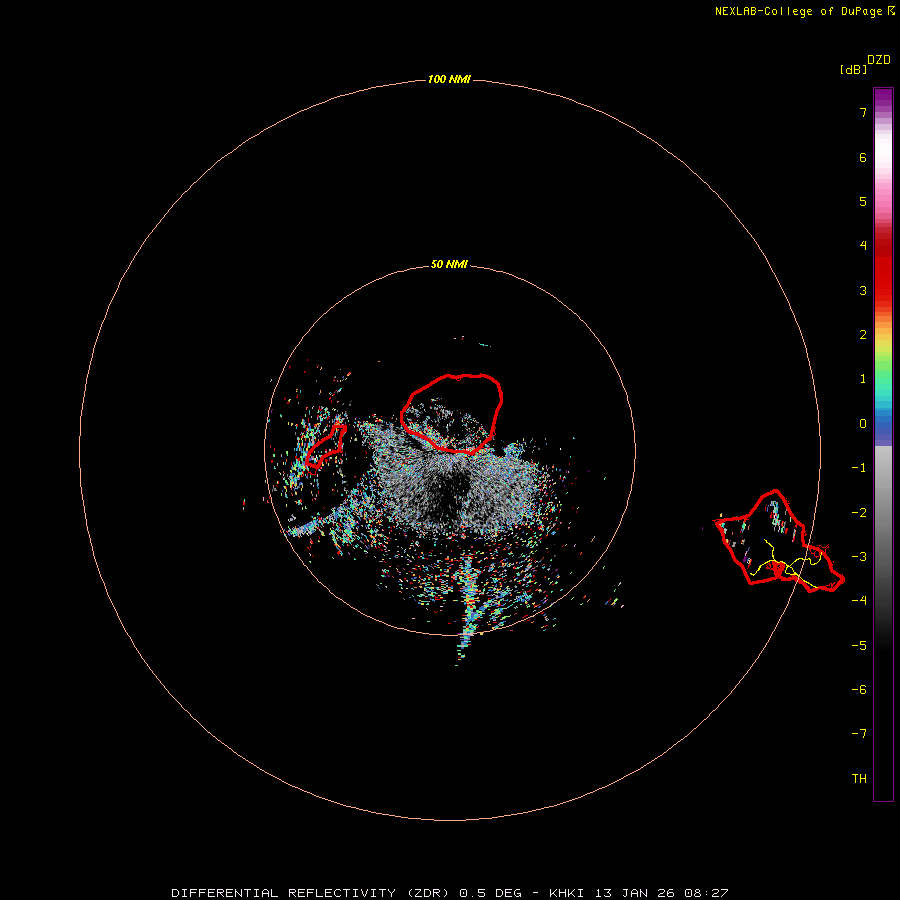The image size is (900, 900).
Task: Click the -6 dB legend value
Action: [x=859, y=690]
